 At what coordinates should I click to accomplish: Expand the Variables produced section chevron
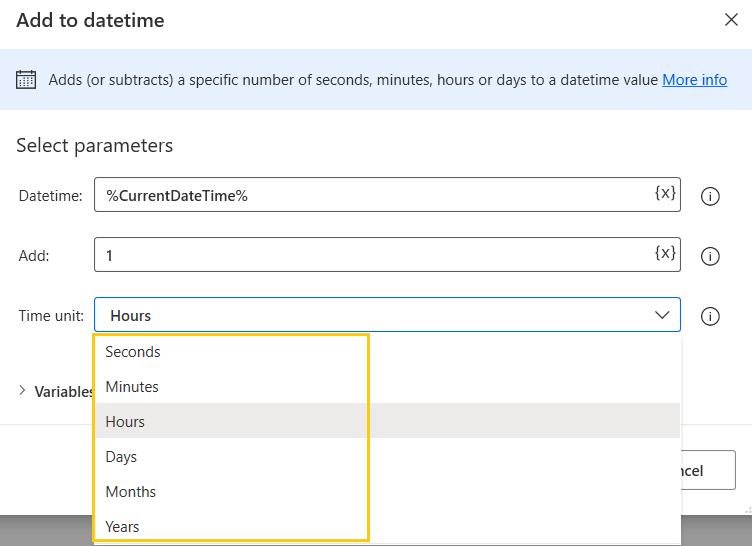point(22,391)
